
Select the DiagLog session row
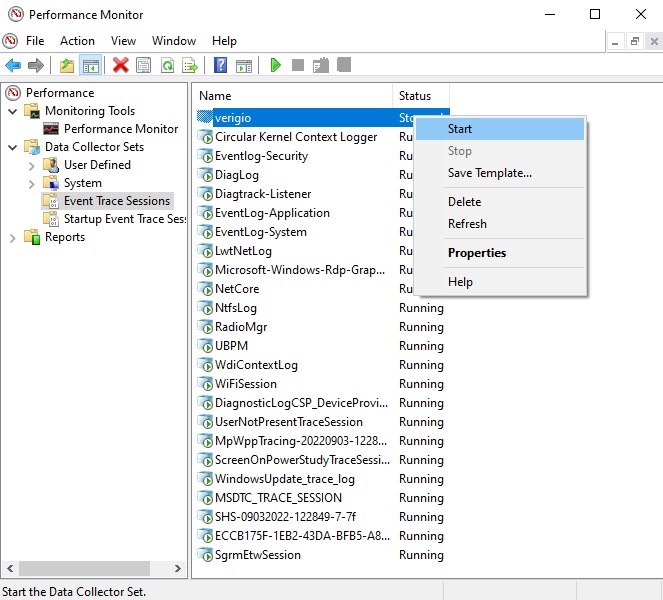click(x=323, y=175)
